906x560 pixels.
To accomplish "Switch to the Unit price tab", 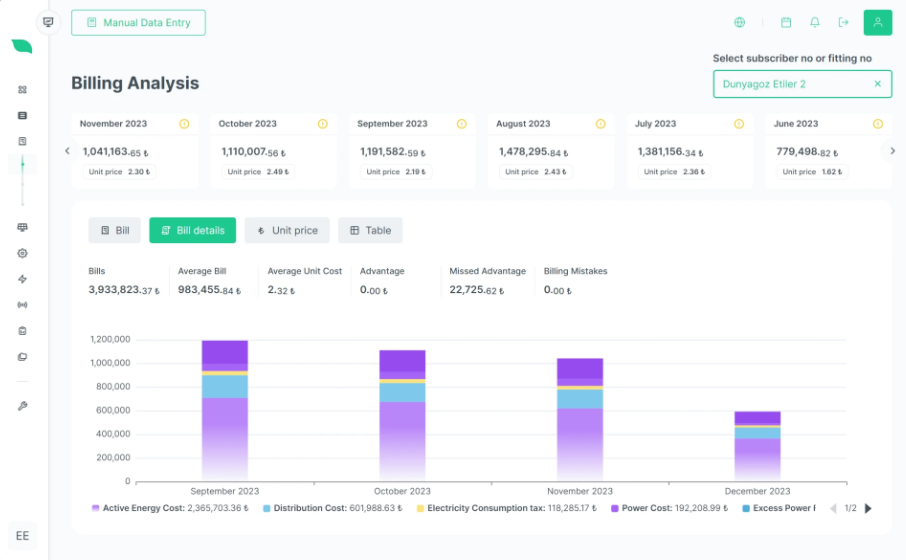I will click(287, 231).
